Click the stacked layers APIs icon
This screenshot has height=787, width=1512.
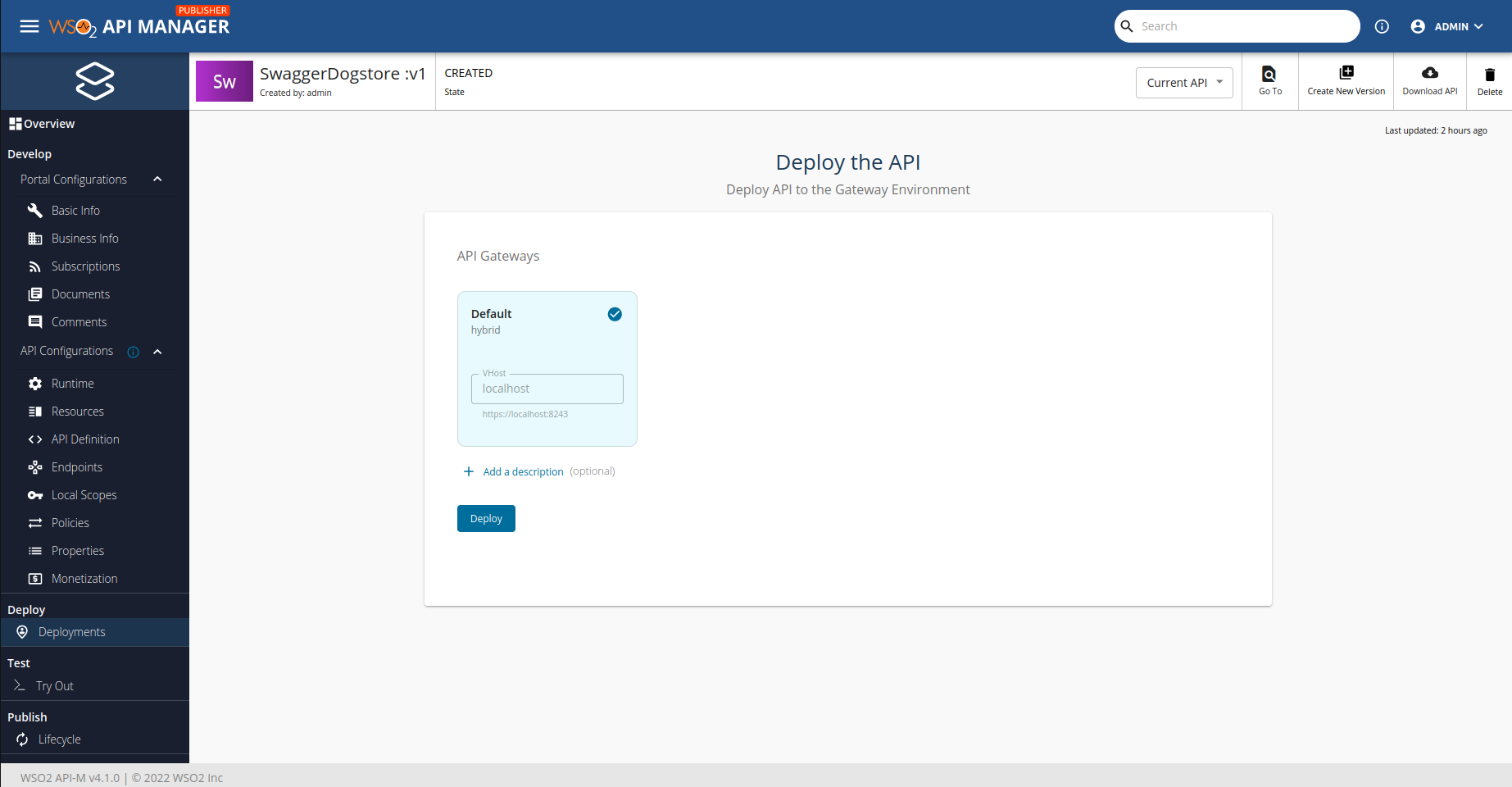click(95, 81)
